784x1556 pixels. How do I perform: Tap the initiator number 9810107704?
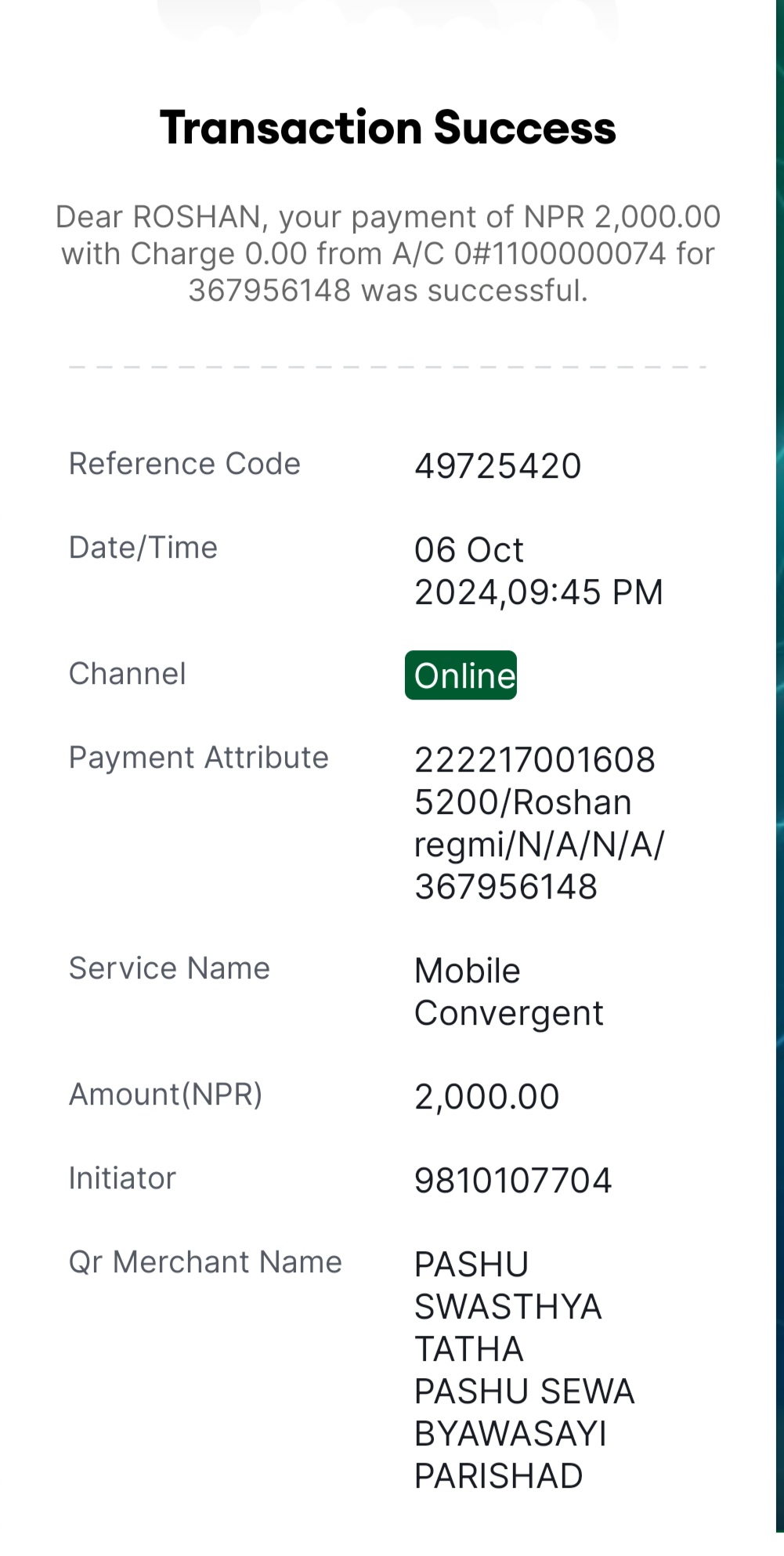click(x=513, y=1181)
